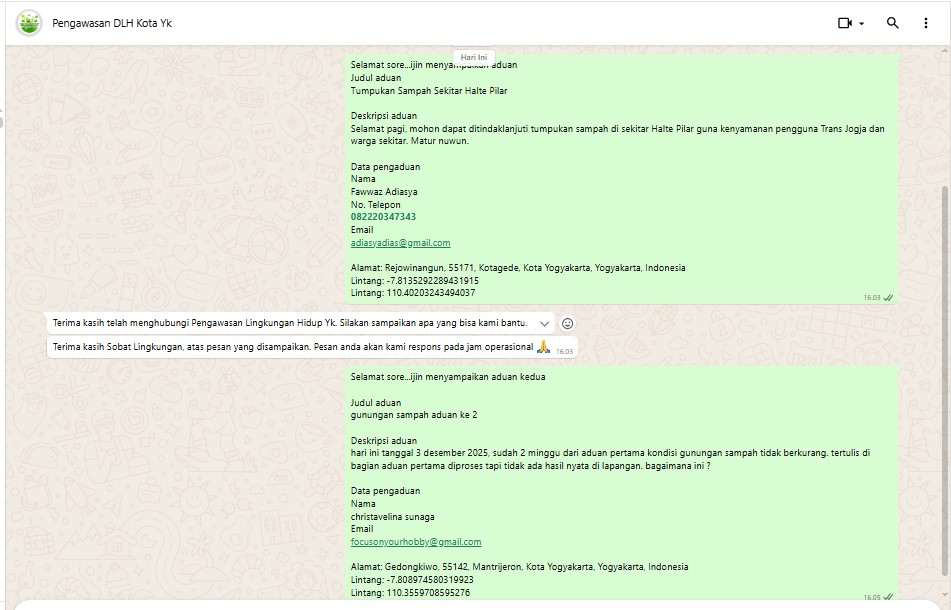
Task: Click the double-check ticks on the first complaint
Action: tap(888, 298)
